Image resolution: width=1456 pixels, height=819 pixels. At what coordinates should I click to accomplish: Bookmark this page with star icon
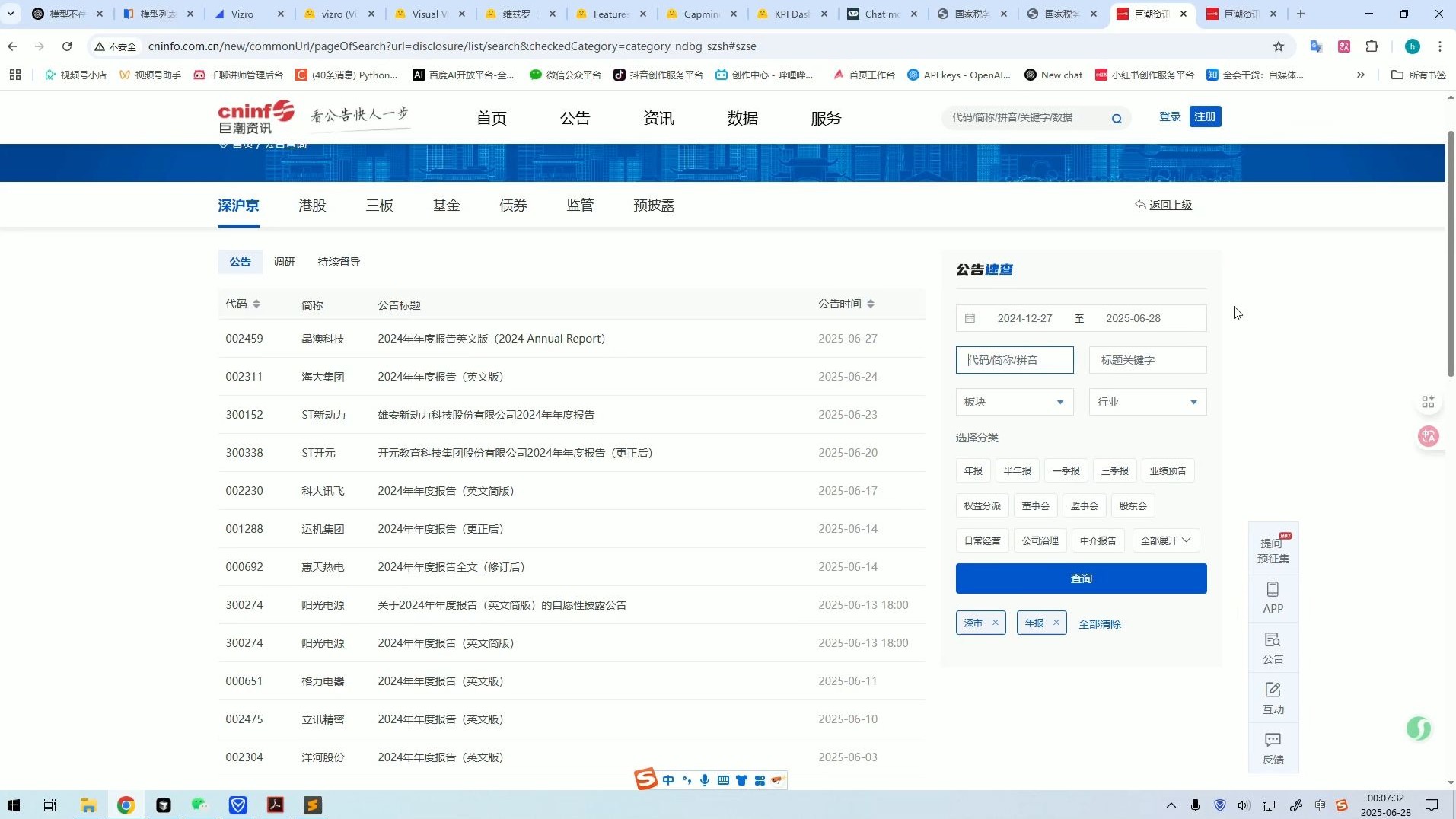1279,46
